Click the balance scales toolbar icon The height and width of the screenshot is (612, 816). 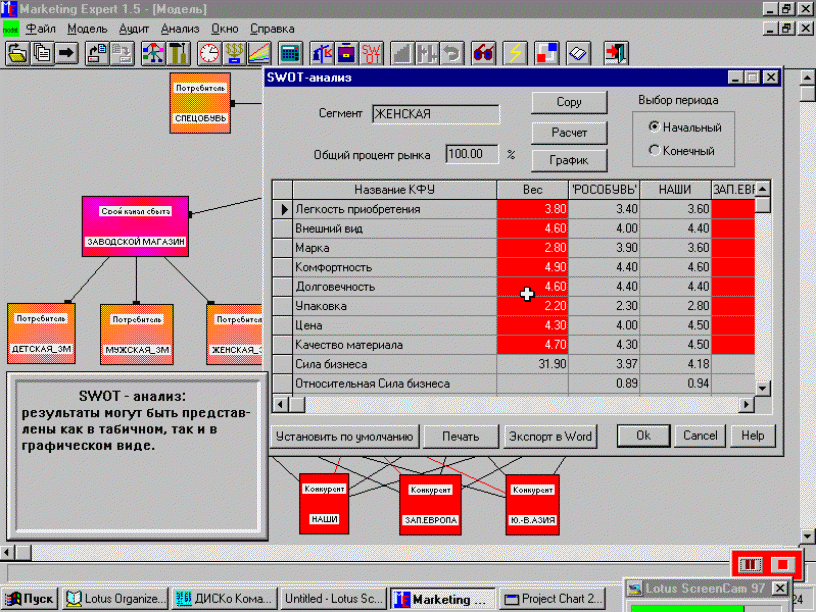[322, 53]
